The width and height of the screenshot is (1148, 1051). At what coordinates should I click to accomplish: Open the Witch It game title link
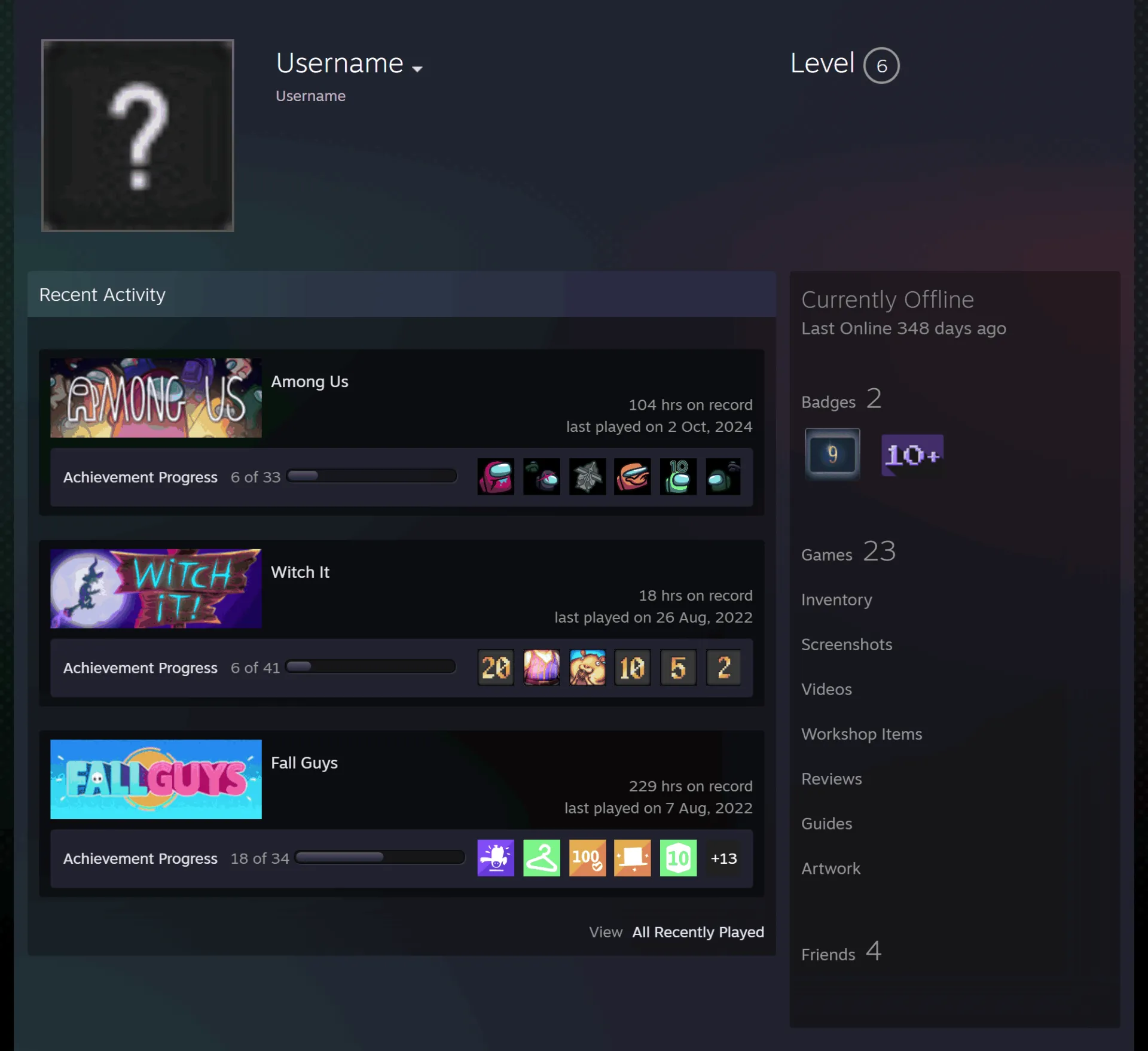point(300,572)
